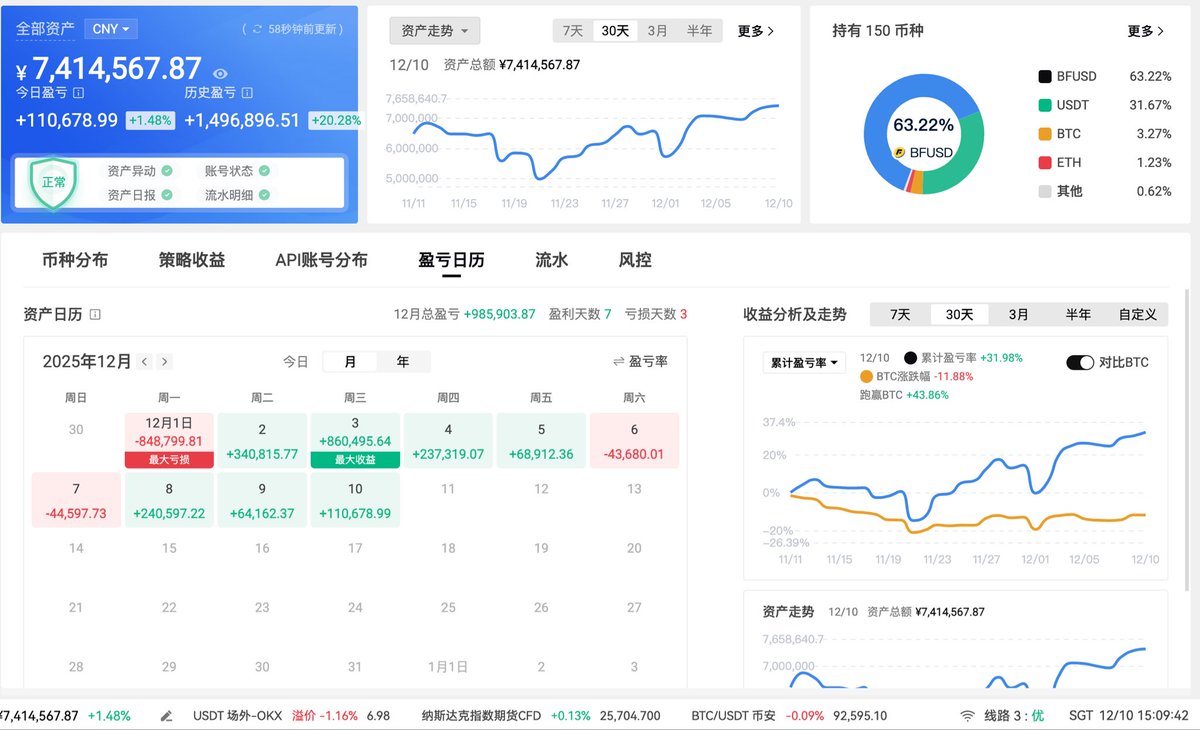Select 7天 in 收益分析及走势
1200x730 pixels.
(900, 314)
